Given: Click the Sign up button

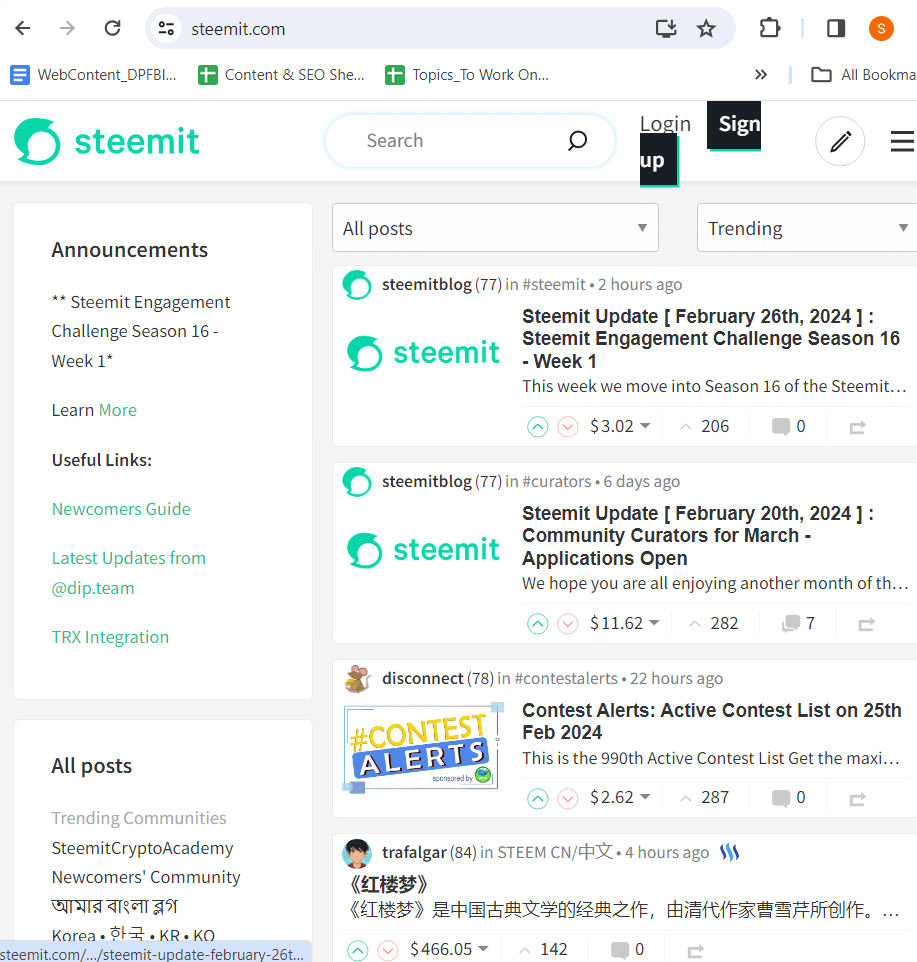Looking at the screenshot, I should [734, 125].
